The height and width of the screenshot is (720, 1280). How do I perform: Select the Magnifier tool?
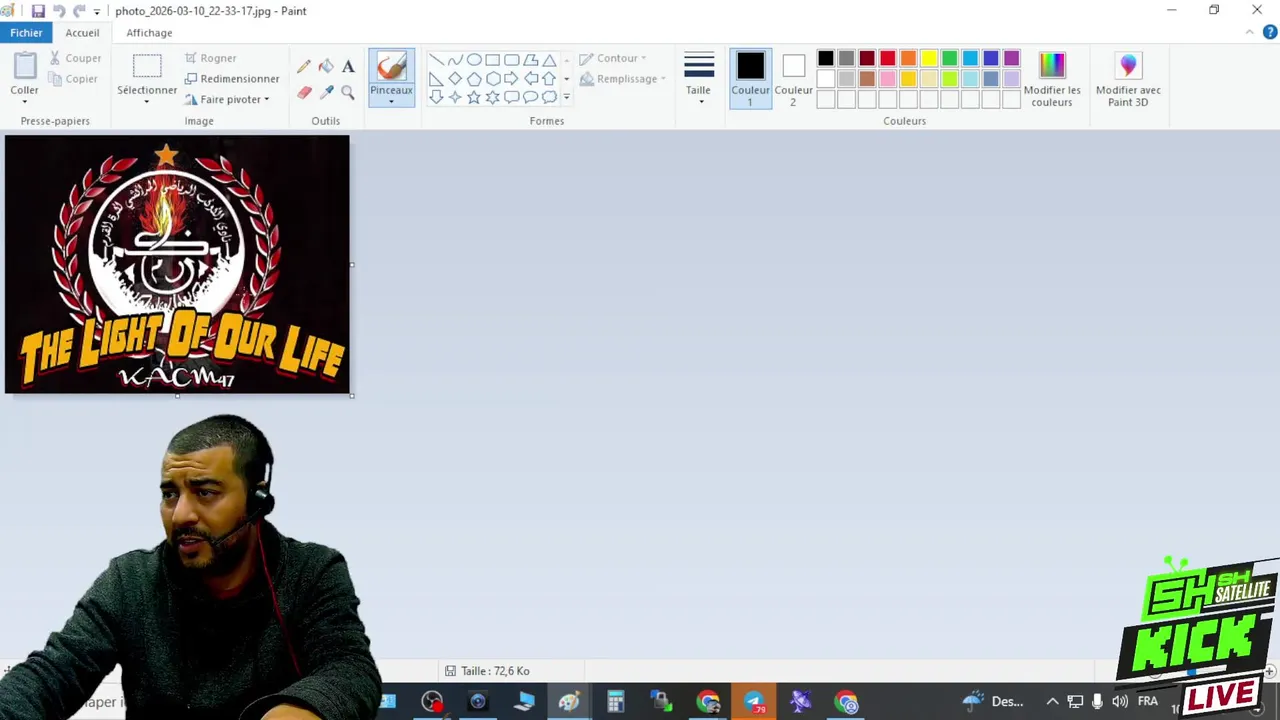(348, 92)
